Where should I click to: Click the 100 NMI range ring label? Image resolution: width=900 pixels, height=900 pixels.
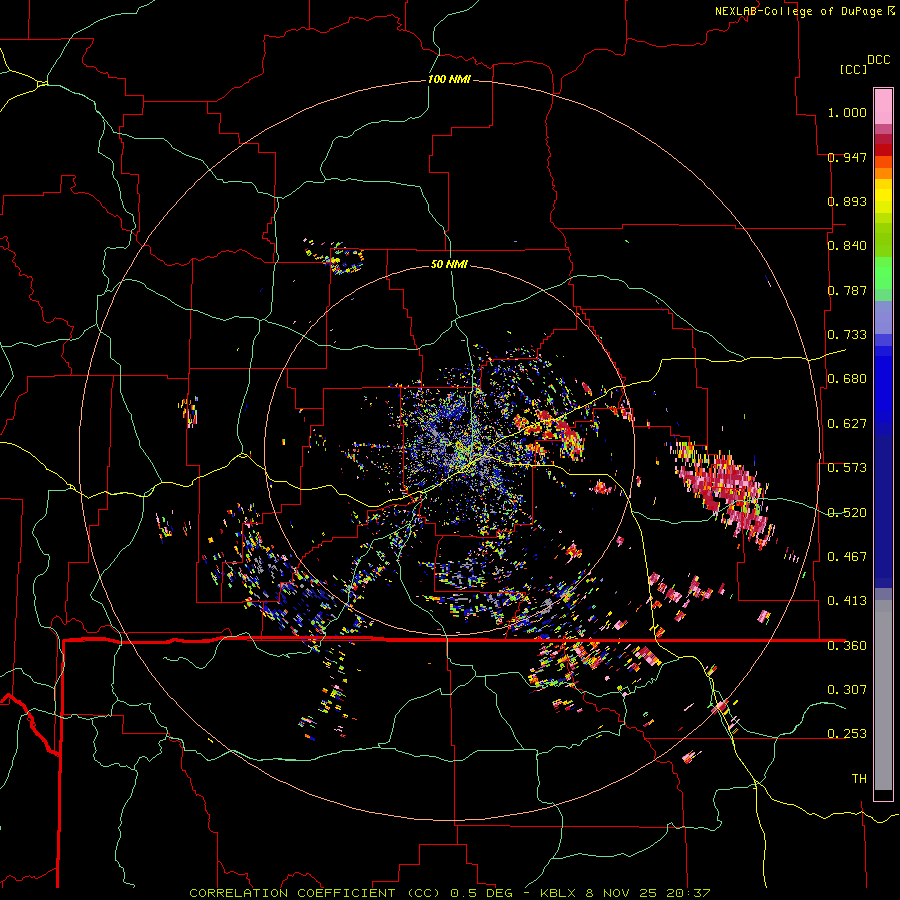449,79
